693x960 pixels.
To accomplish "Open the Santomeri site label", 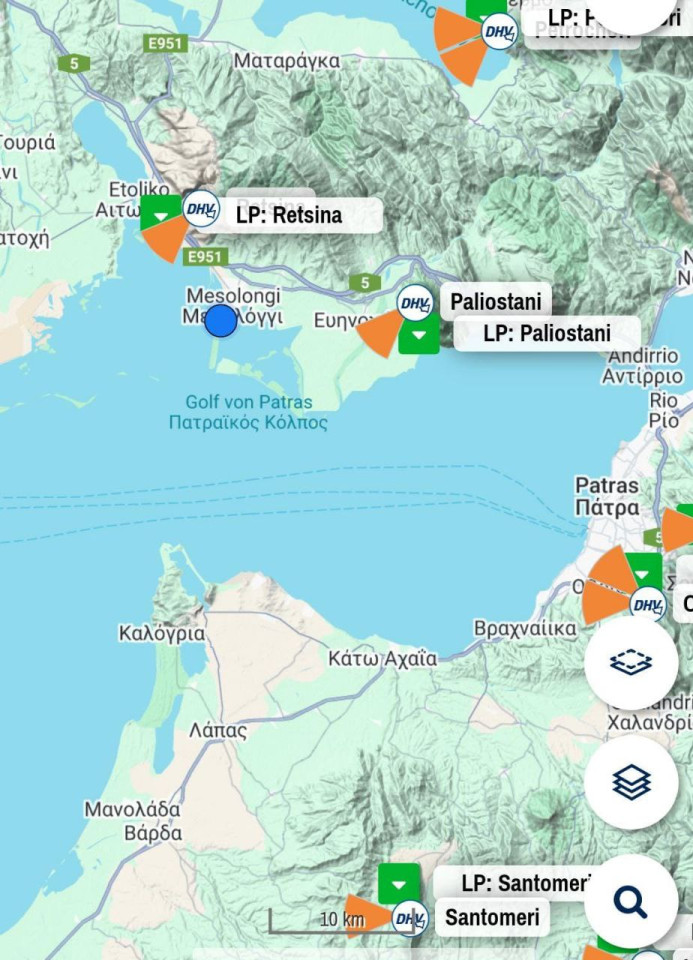I will pyautogui.click(x=492, y=917).
